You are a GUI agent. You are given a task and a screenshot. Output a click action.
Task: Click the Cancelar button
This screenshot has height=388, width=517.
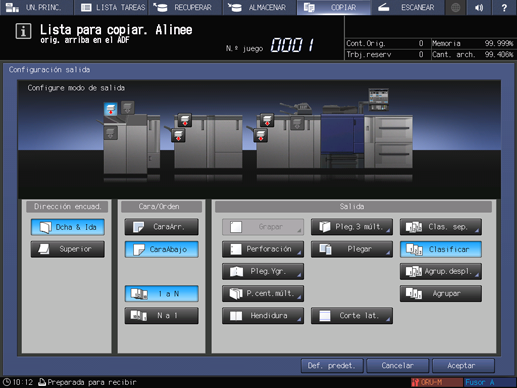(x=397, y=366)
